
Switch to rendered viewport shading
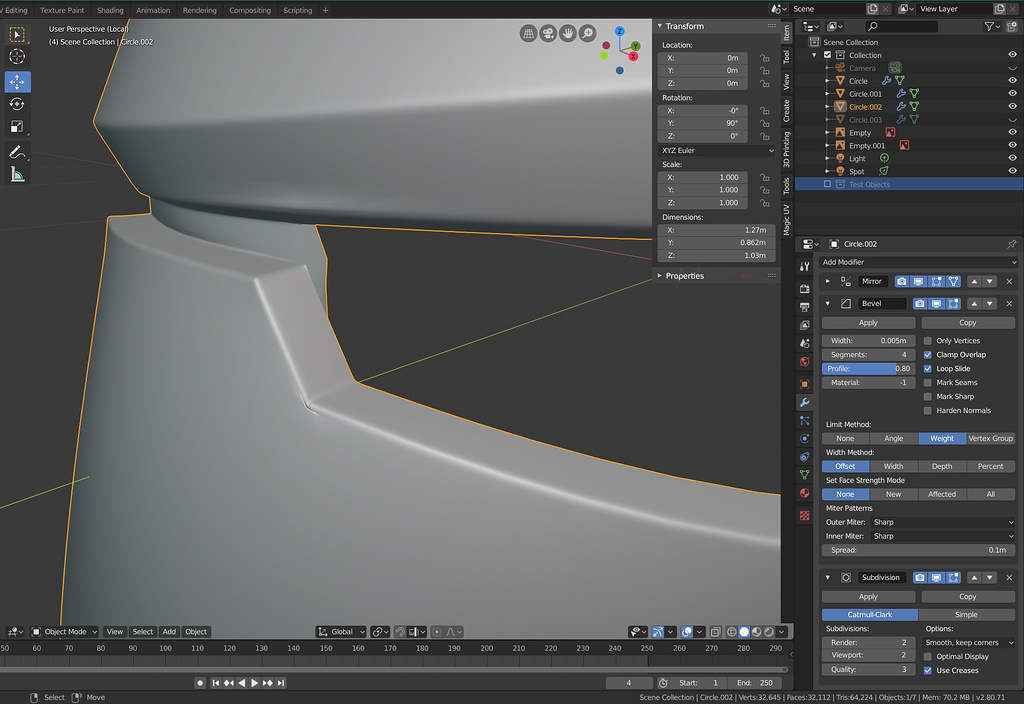tap(769, 632)
